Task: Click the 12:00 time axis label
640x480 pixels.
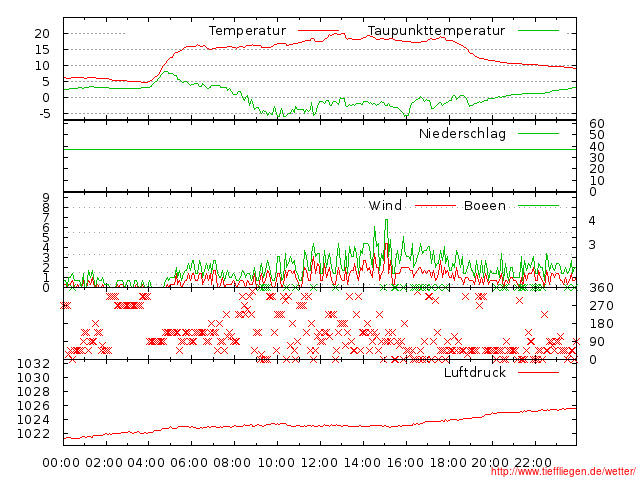Action: pos(320,463)
